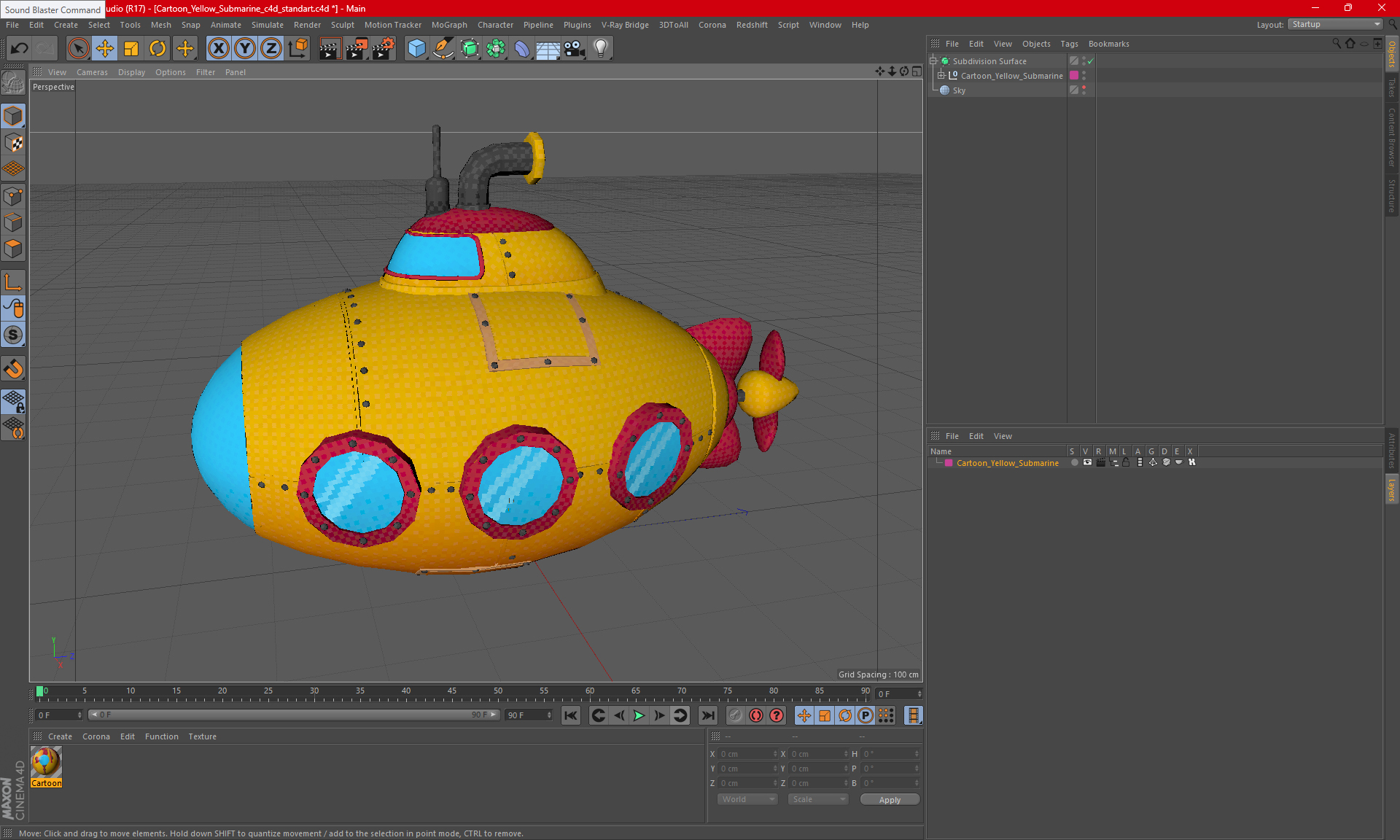Enable Polygons mode

pyautogui.click(x=14, y=249)
